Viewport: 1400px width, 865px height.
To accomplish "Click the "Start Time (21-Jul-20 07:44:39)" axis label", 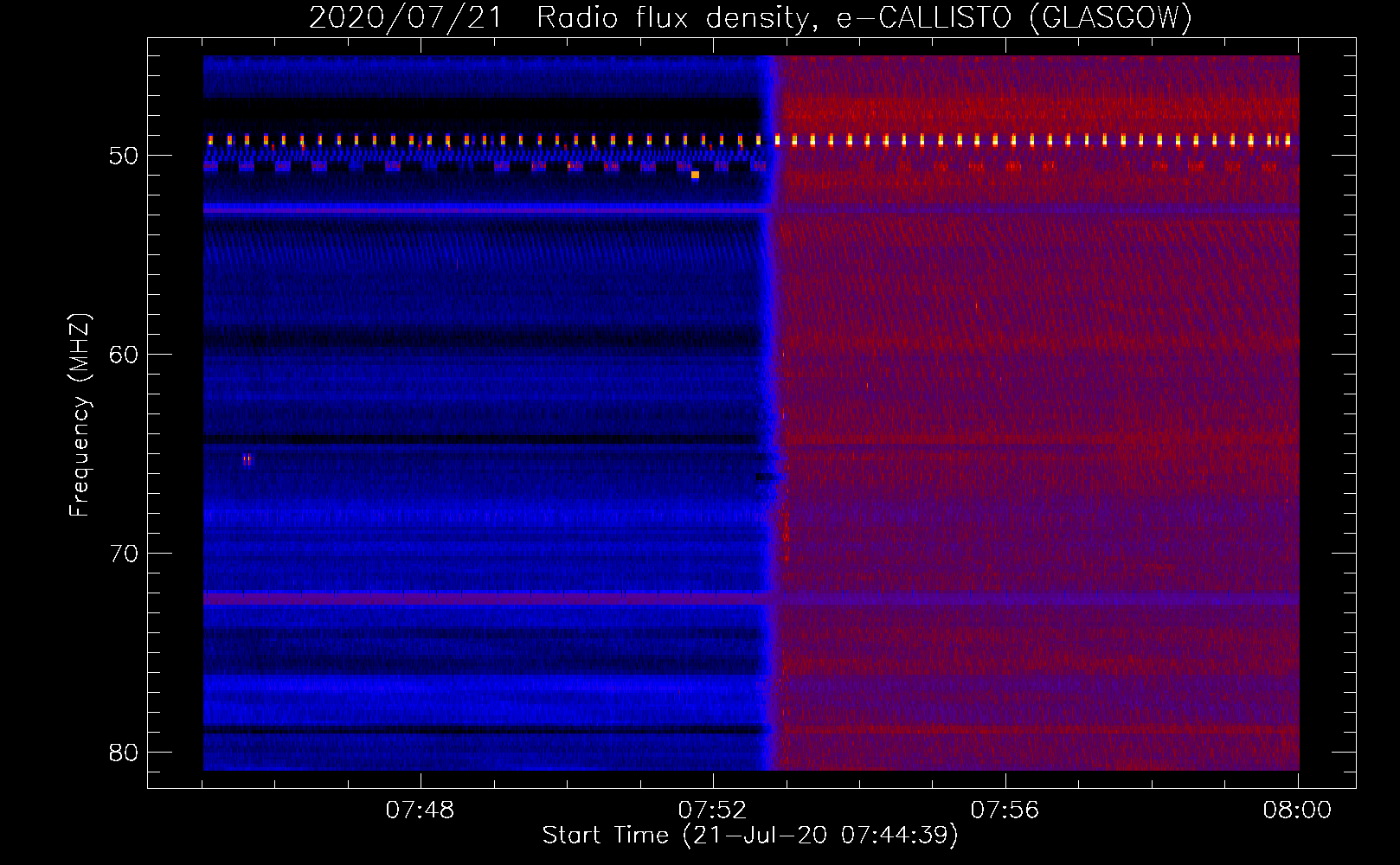I will (750, 836).
